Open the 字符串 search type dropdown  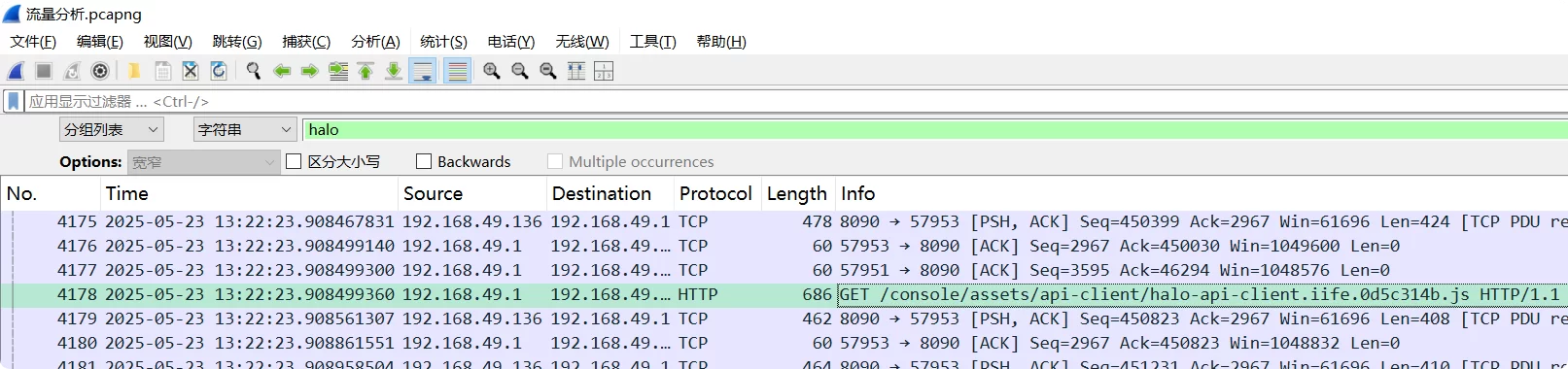point(245,129)
